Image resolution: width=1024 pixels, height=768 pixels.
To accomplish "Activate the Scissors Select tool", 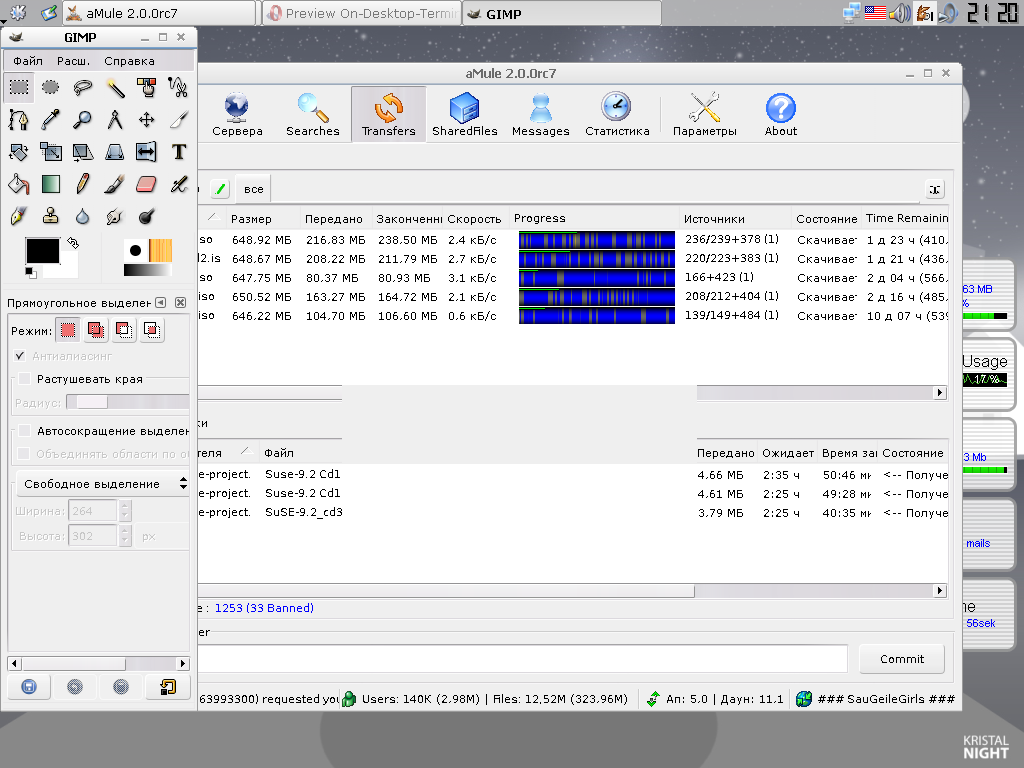I will [178, 87].
